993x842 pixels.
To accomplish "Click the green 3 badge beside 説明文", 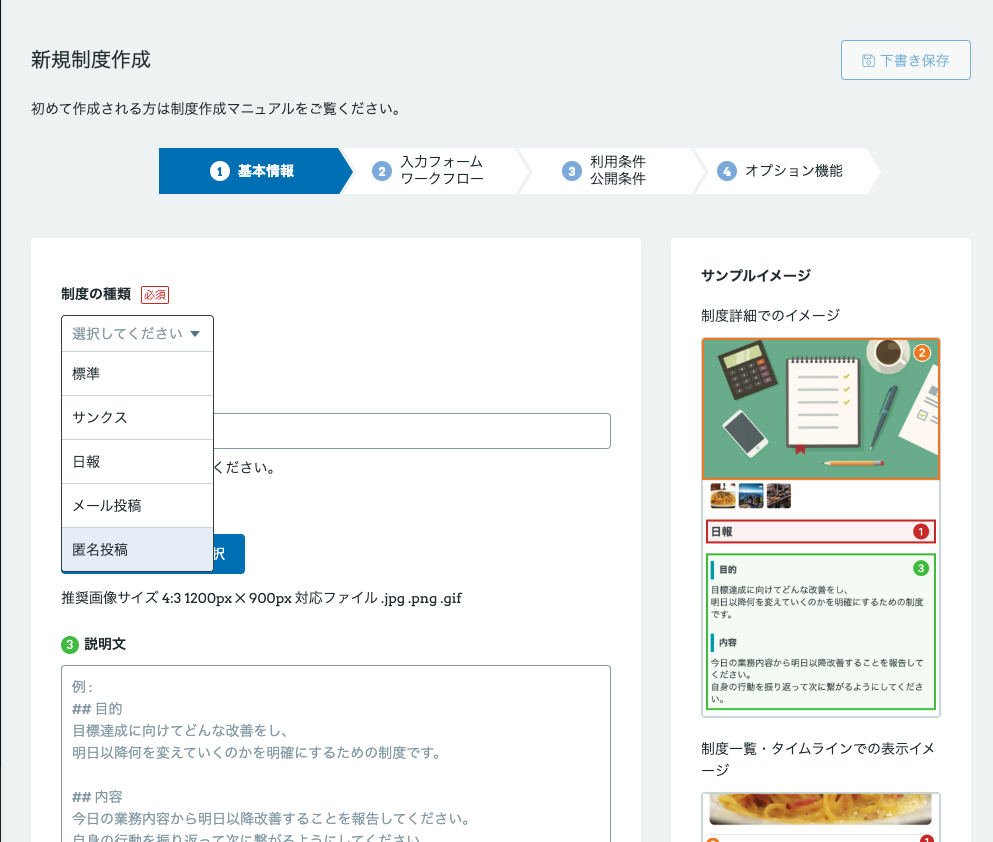I will coord(70,644).
